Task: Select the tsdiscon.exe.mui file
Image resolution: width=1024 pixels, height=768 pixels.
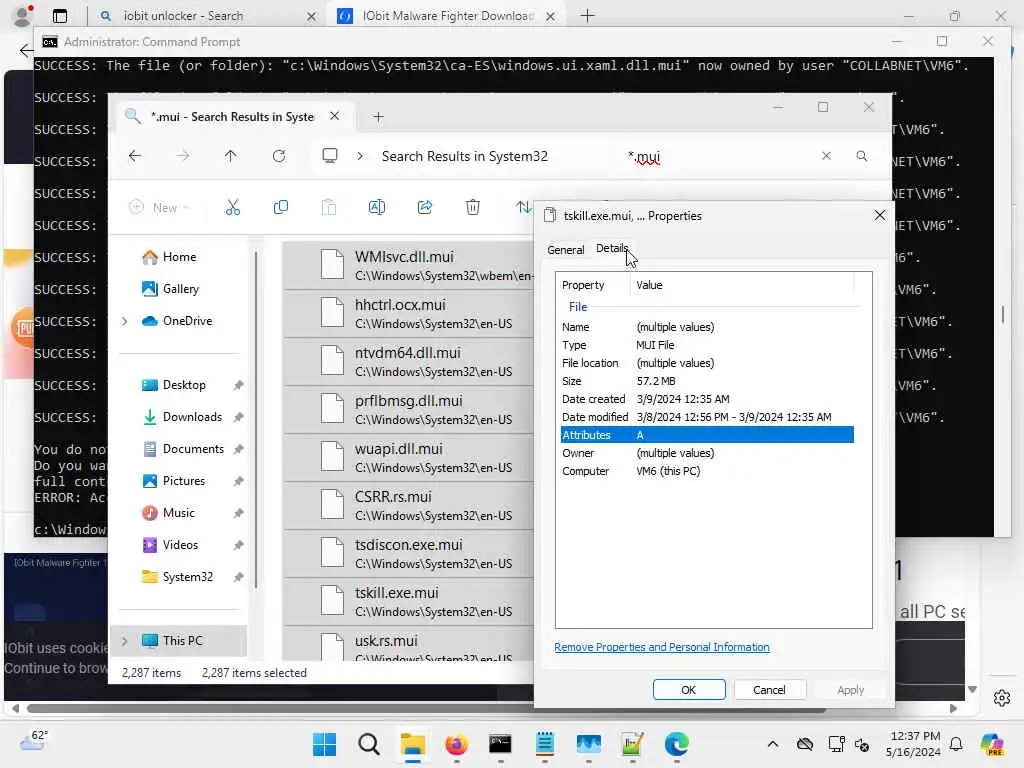Action: point(409,553)
